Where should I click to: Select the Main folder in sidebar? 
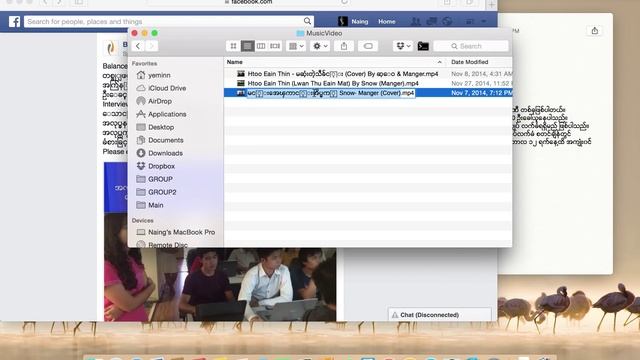pyautogui.click(x=150, y=205)
